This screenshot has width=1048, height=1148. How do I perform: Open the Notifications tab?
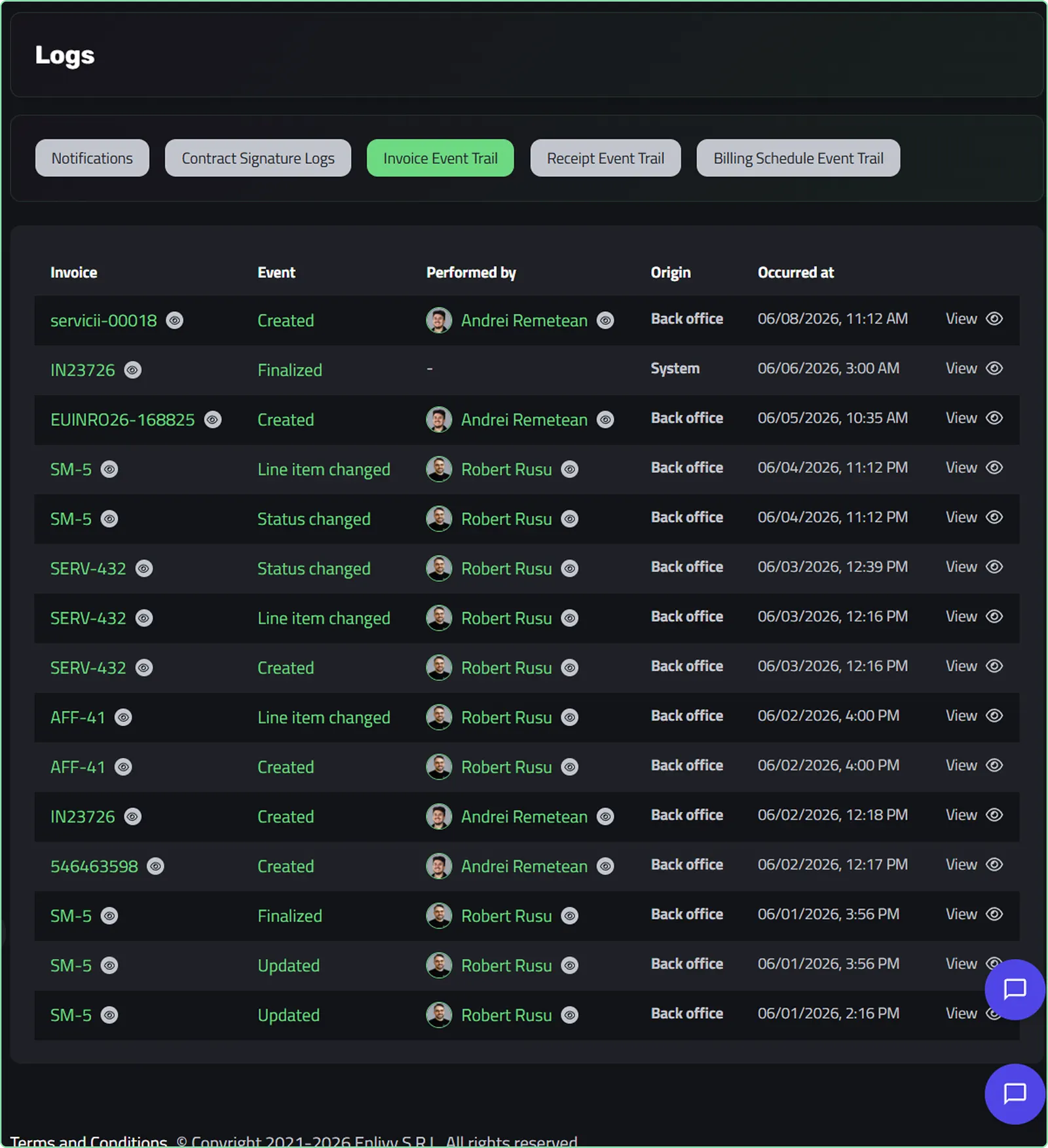click(x=92, y=158)
